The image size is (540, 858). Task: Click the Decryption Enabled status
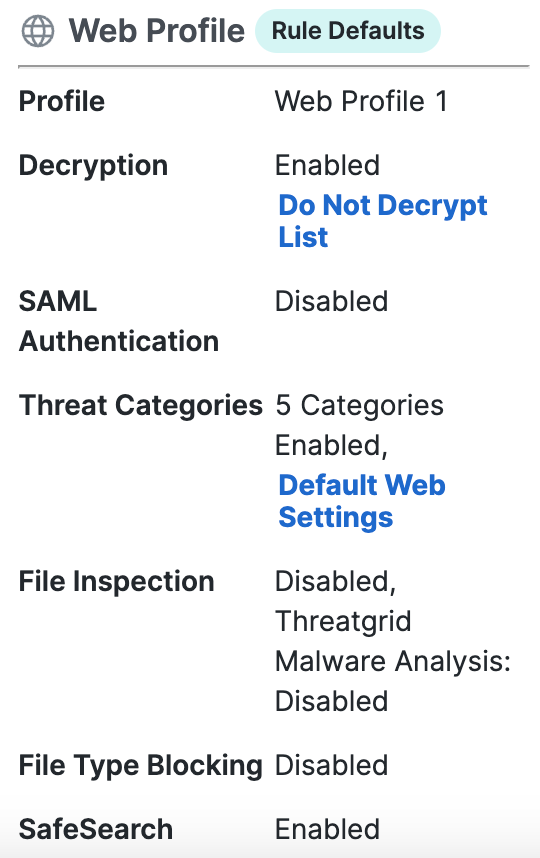[327, 165]
